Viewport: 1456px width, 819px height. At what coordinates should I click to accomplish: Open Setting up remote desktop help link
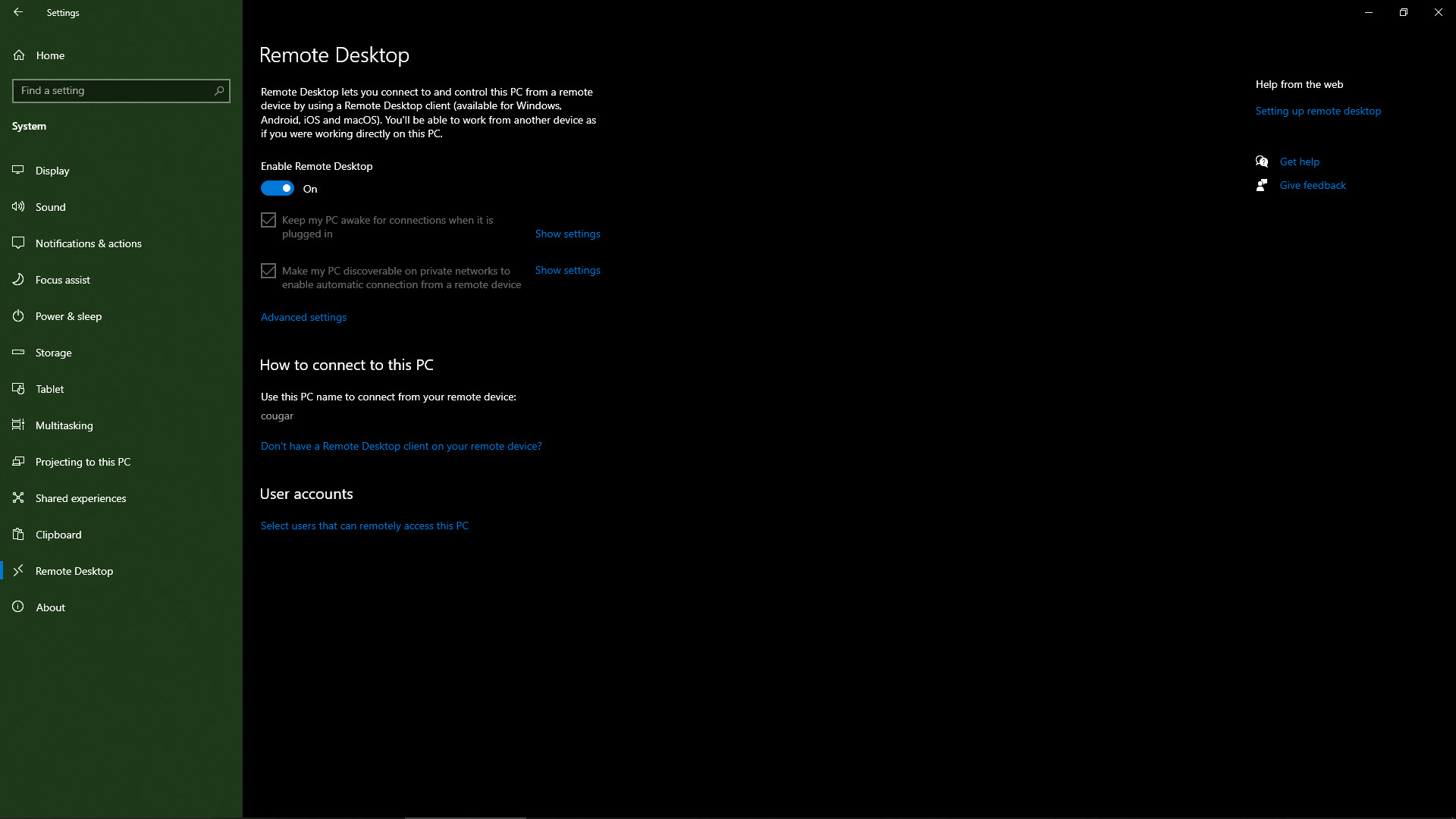tap(1318, 111)
